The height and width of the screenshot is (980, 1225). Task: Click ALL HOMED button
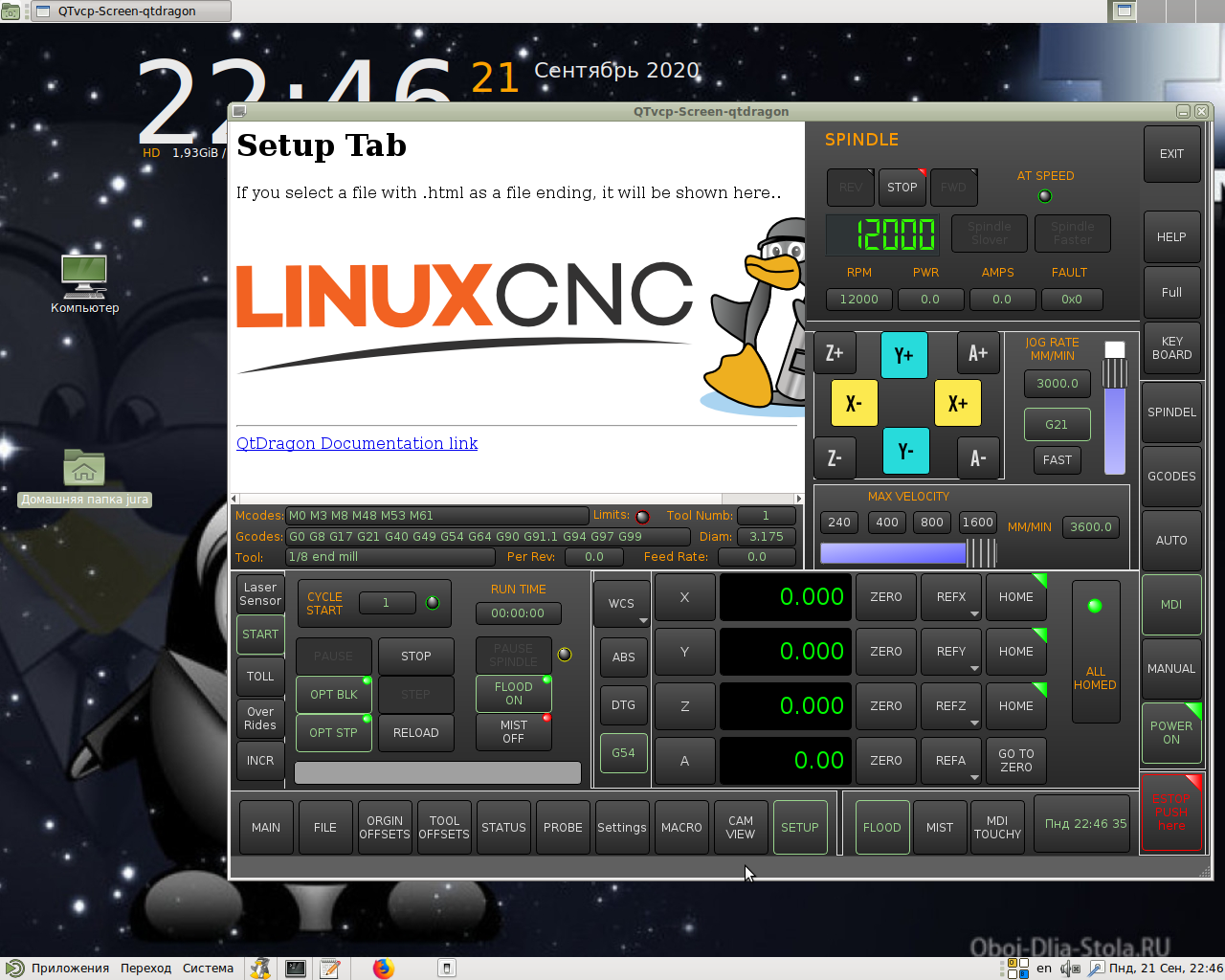(1096, 652)
